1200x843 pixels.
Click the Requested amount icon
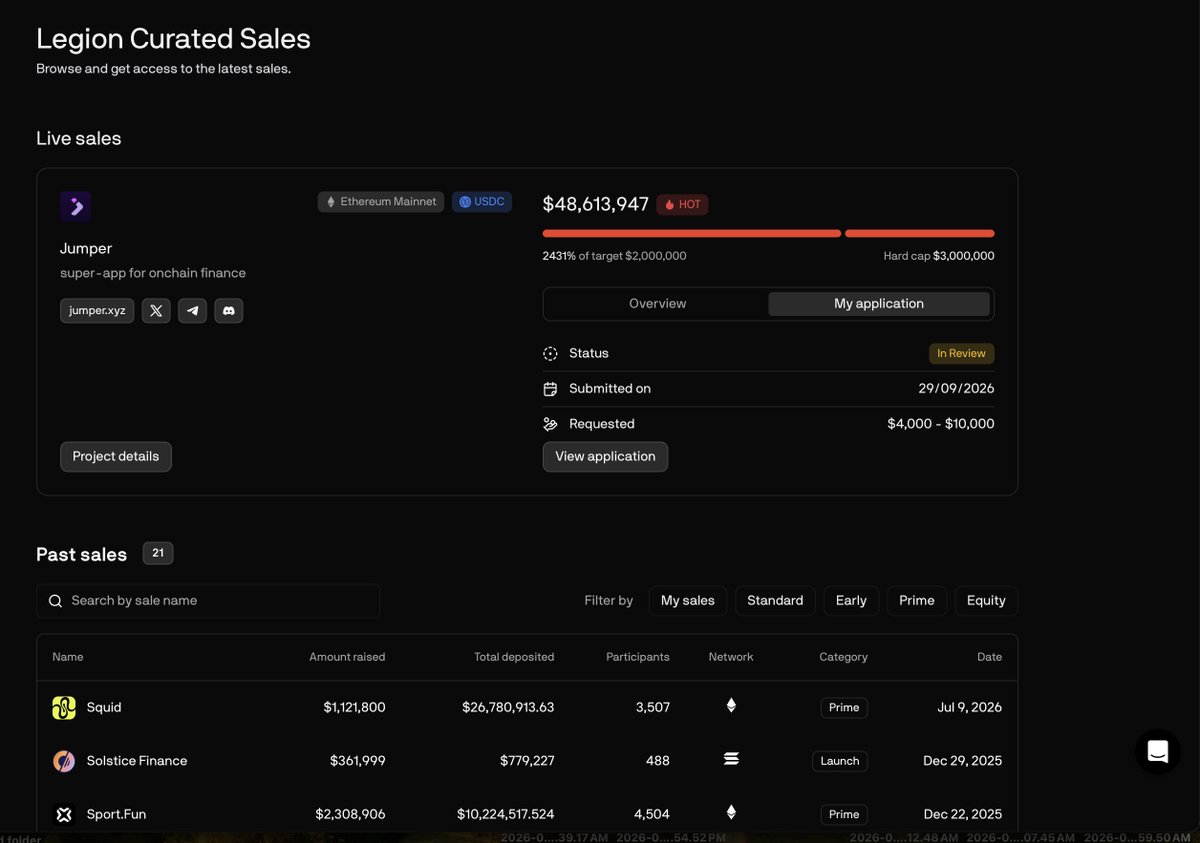[550, 424]
